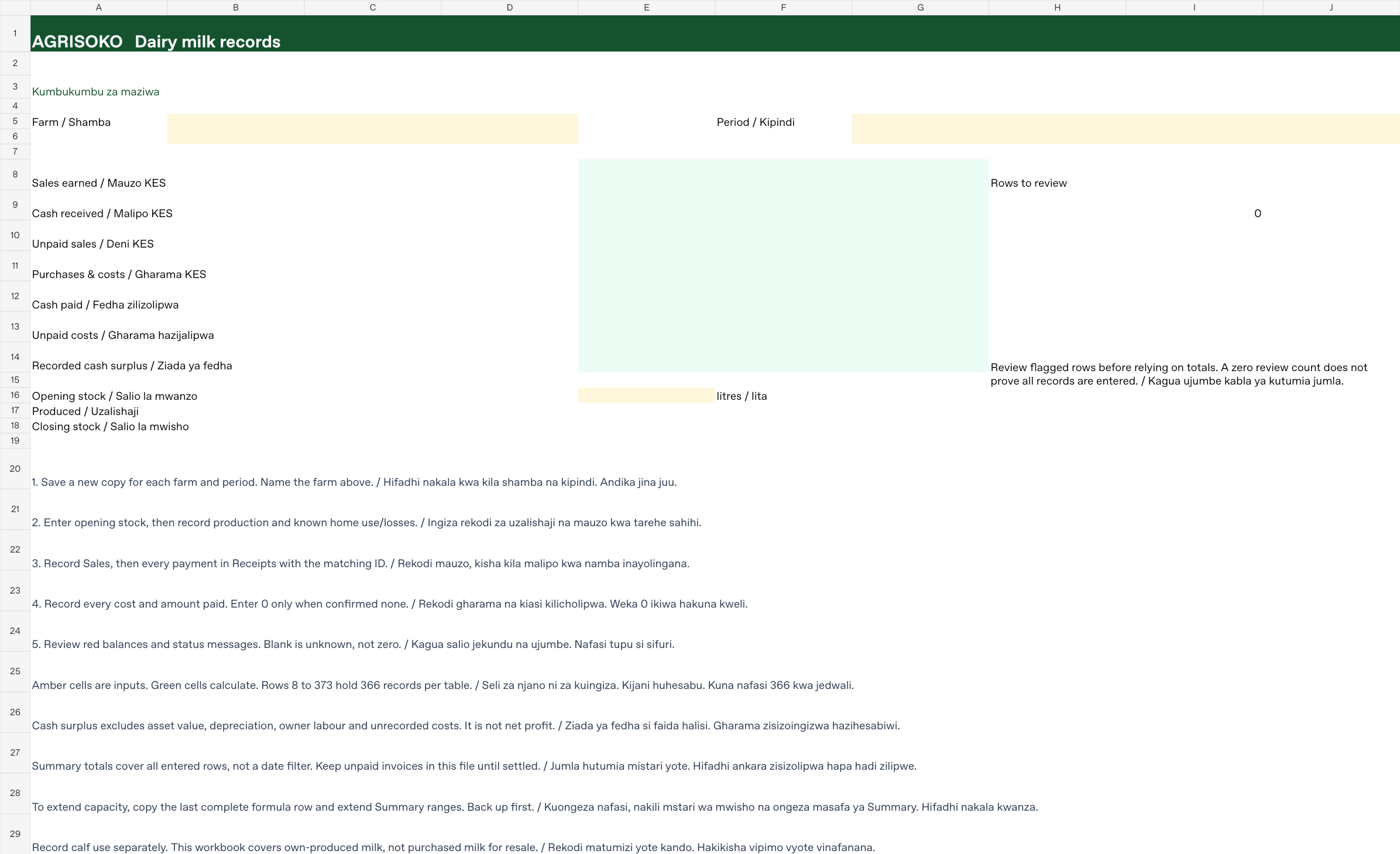
Task: Select row 16 header
Action: click(15, 395)
